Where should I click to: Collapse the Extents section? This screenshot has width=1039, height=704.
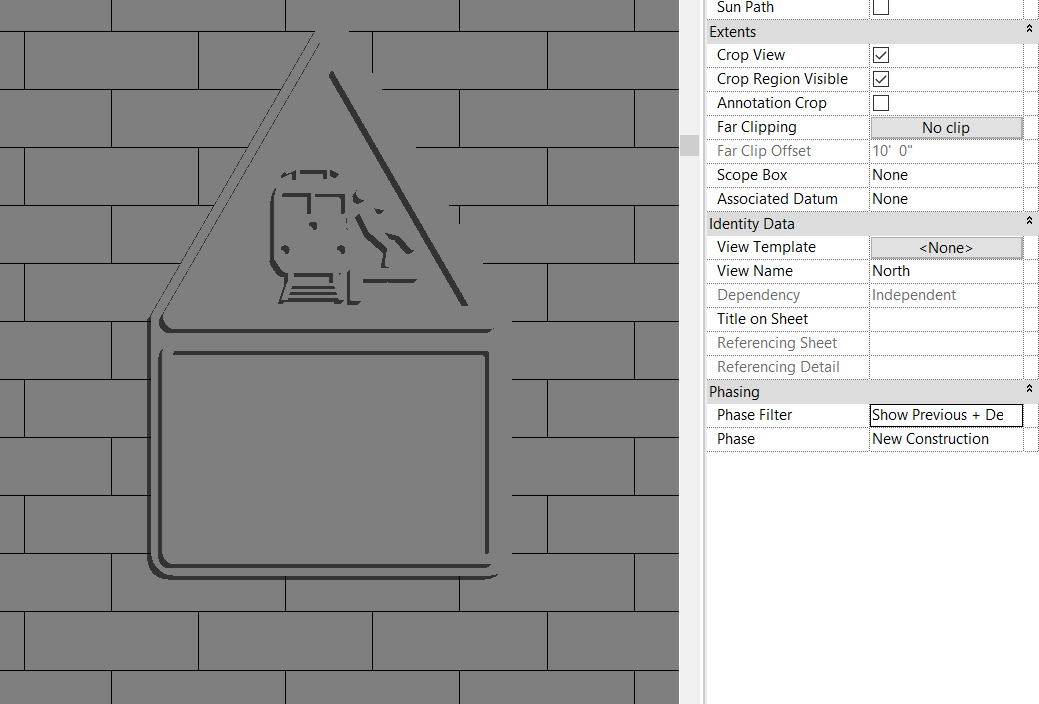pos(1029,29)
